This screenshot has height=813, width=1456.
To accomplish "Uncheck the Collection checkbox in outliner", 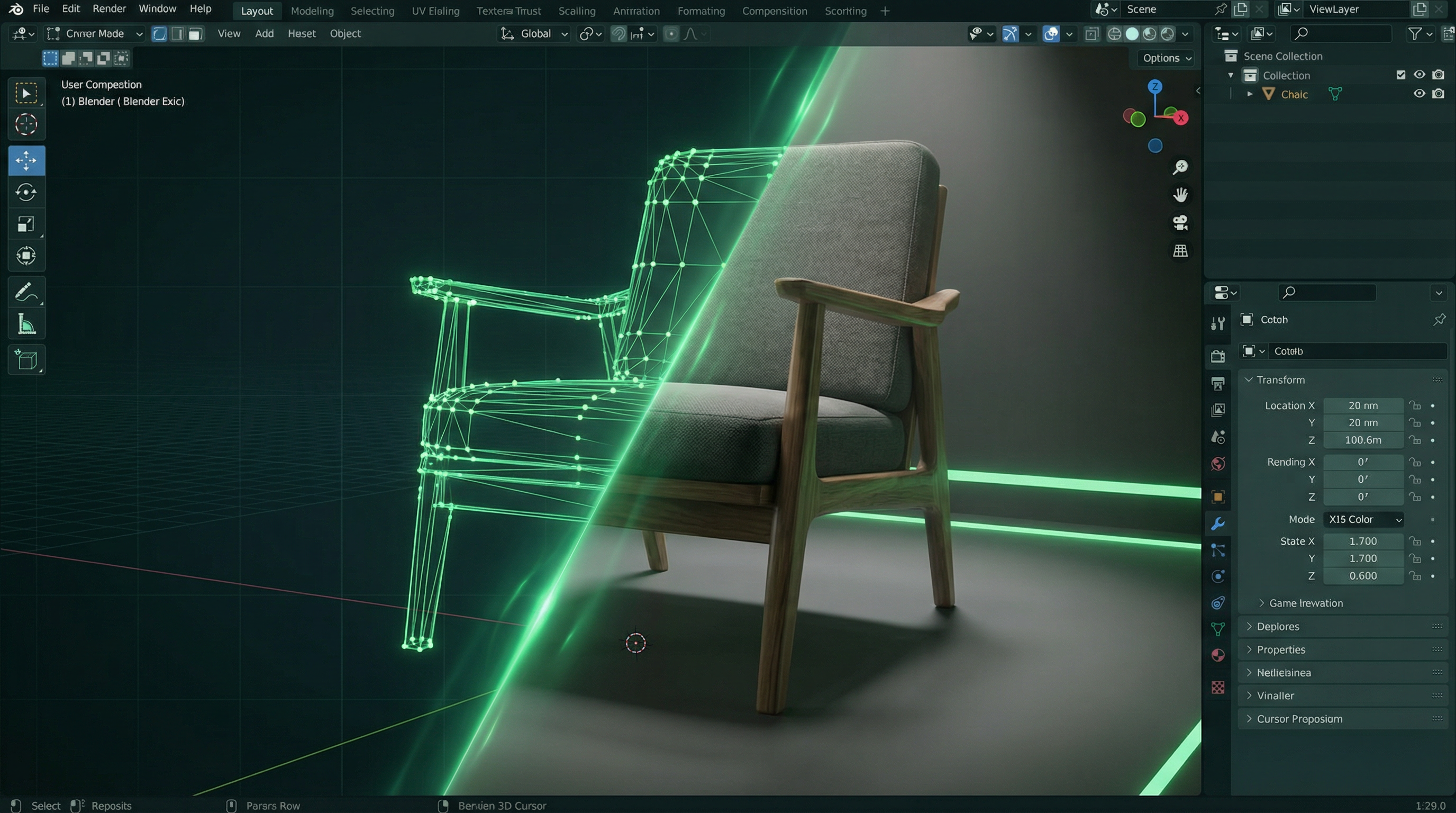I will tap(1400, 75).
